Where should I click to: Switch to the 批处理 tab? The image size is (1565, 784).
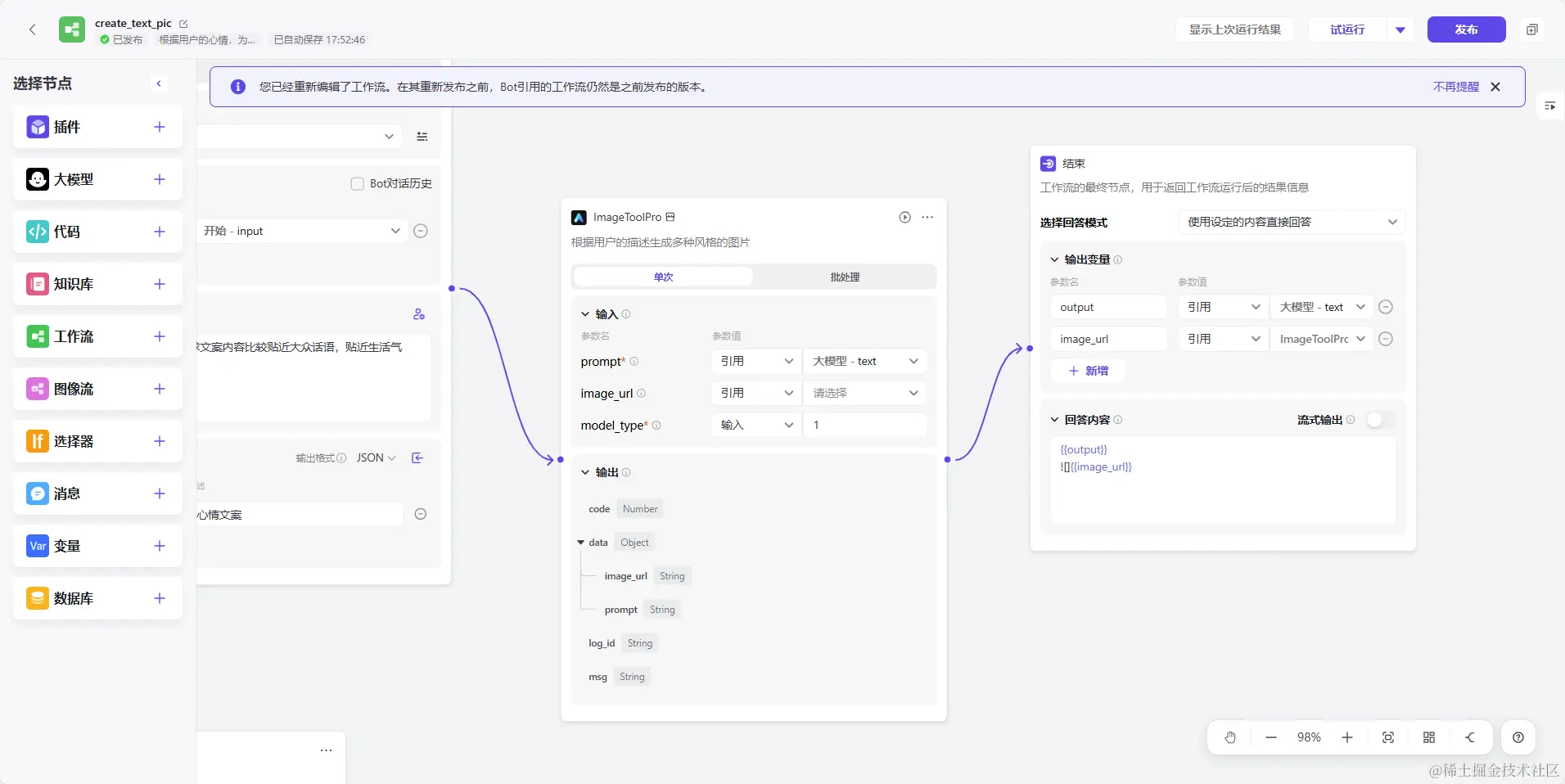[x=845, y=277]
